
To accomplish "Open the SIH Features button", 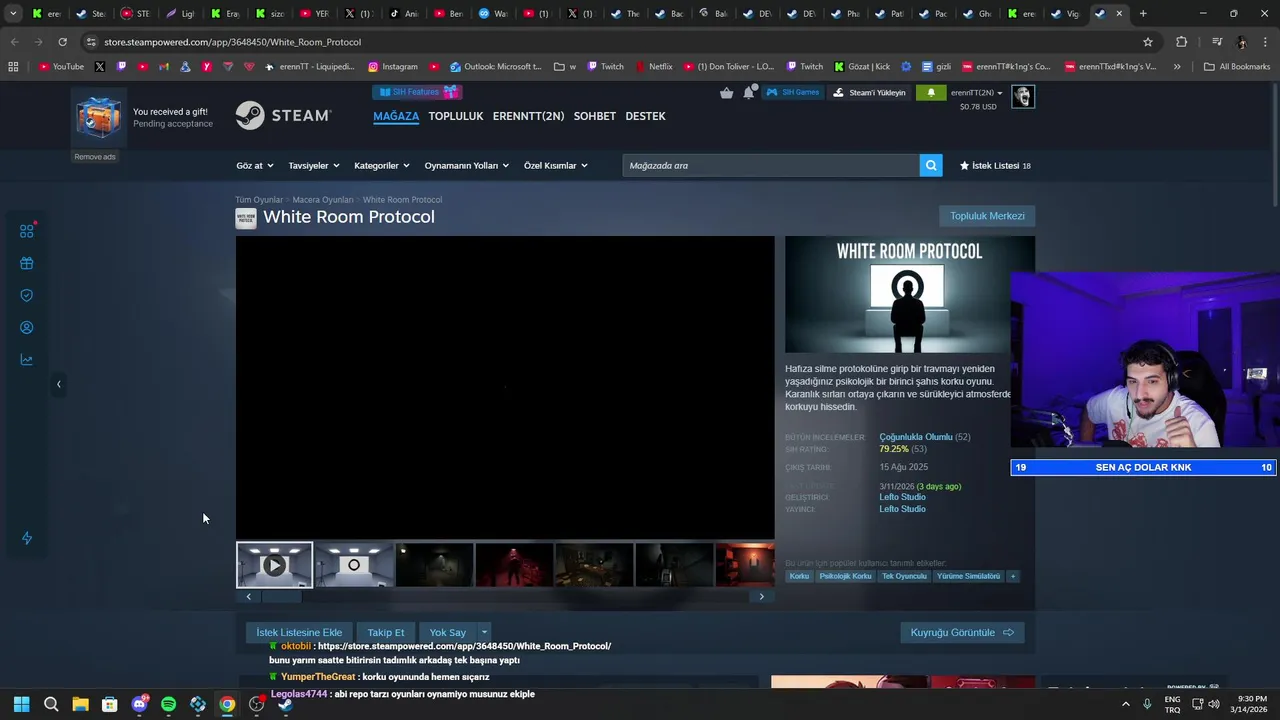I will [x=417, y=92].
